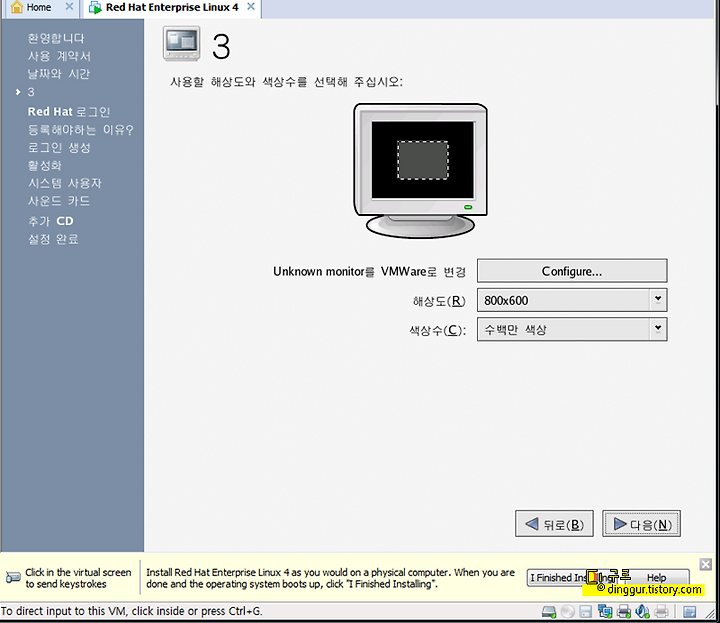The image size is (720, 623).
Task: Select 시스템 사용자 in the sidebar
Action: (x=65, y=183)
